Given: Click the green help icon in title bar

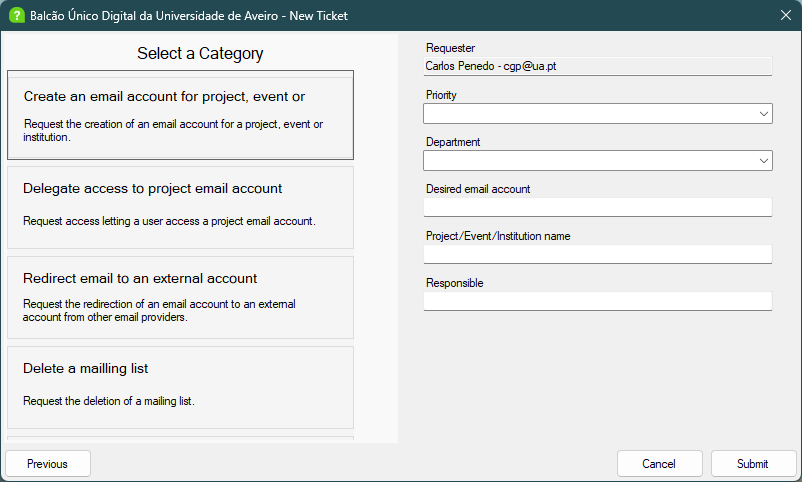Looking at the screenshot, I should 16,15.
